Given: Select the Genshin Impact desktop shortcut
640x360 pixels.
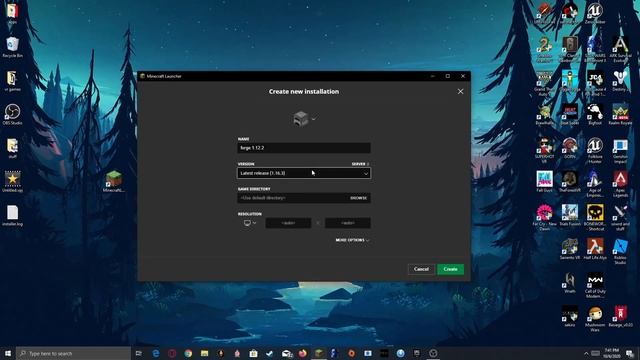Looking at the screenshot, I should coord(620,150).
